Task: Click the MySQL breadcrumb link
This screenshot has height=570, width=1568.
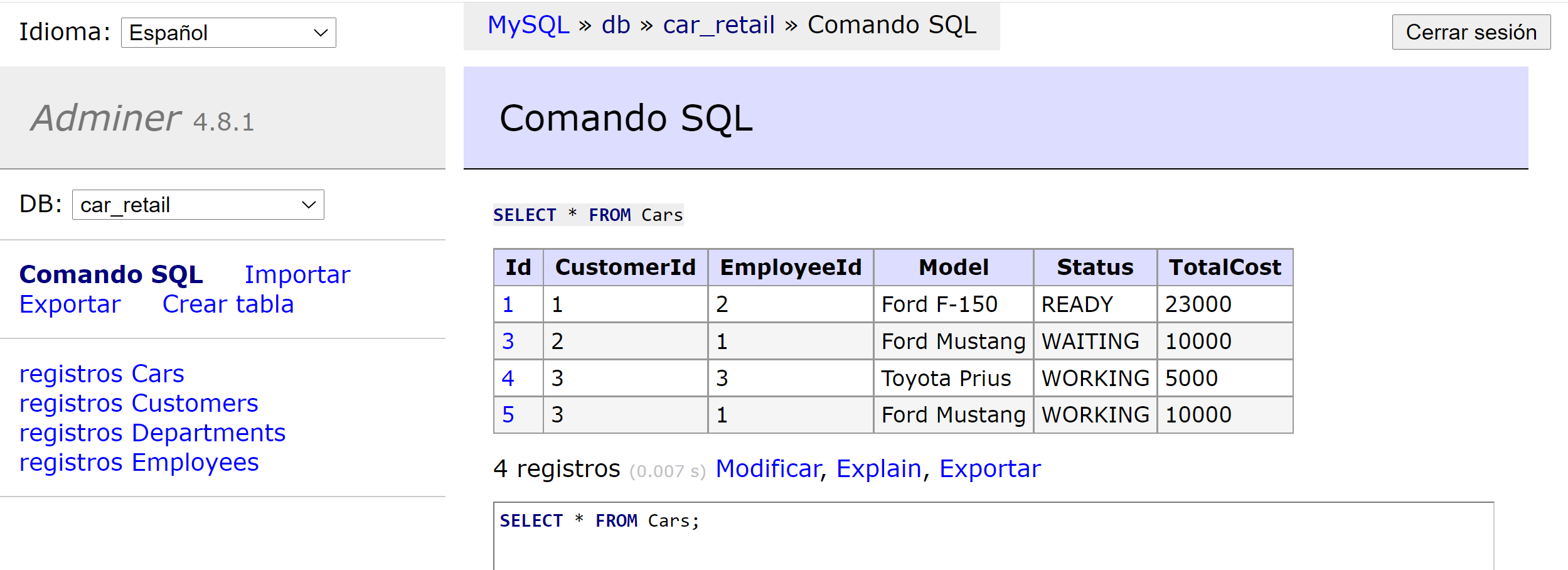Action: point(528,25)
